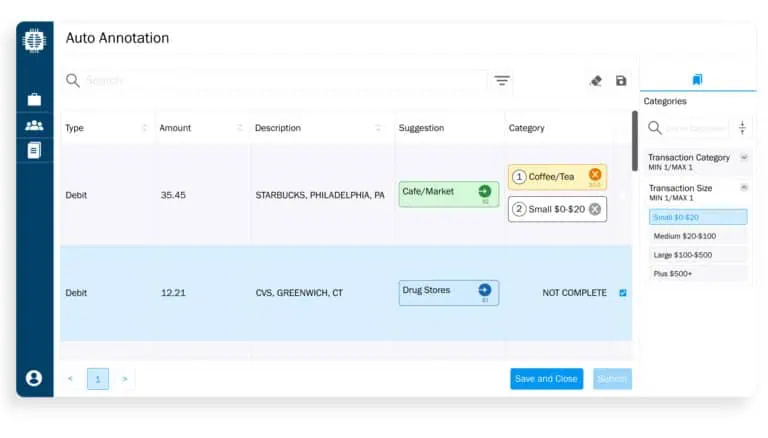This screenshot has height=438, width=768.
Task: Click the app logo in the sidebar
Action: point(34,41)
